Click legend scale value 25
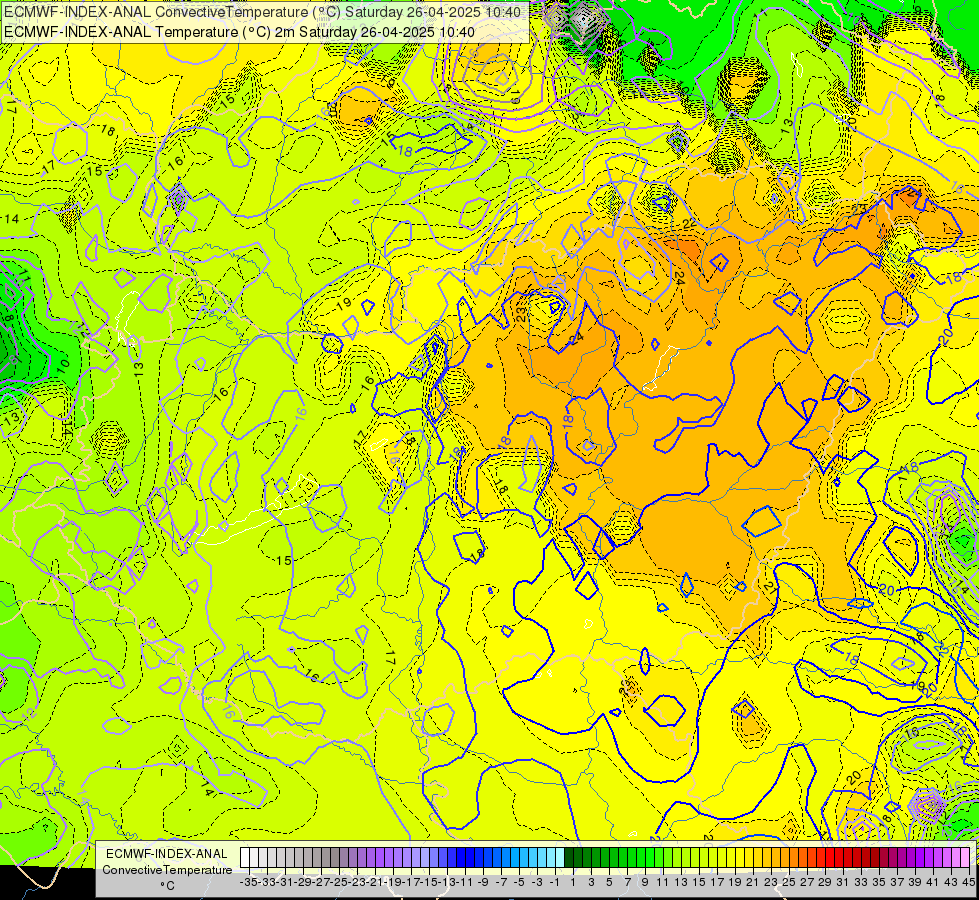 pos(789,882)
